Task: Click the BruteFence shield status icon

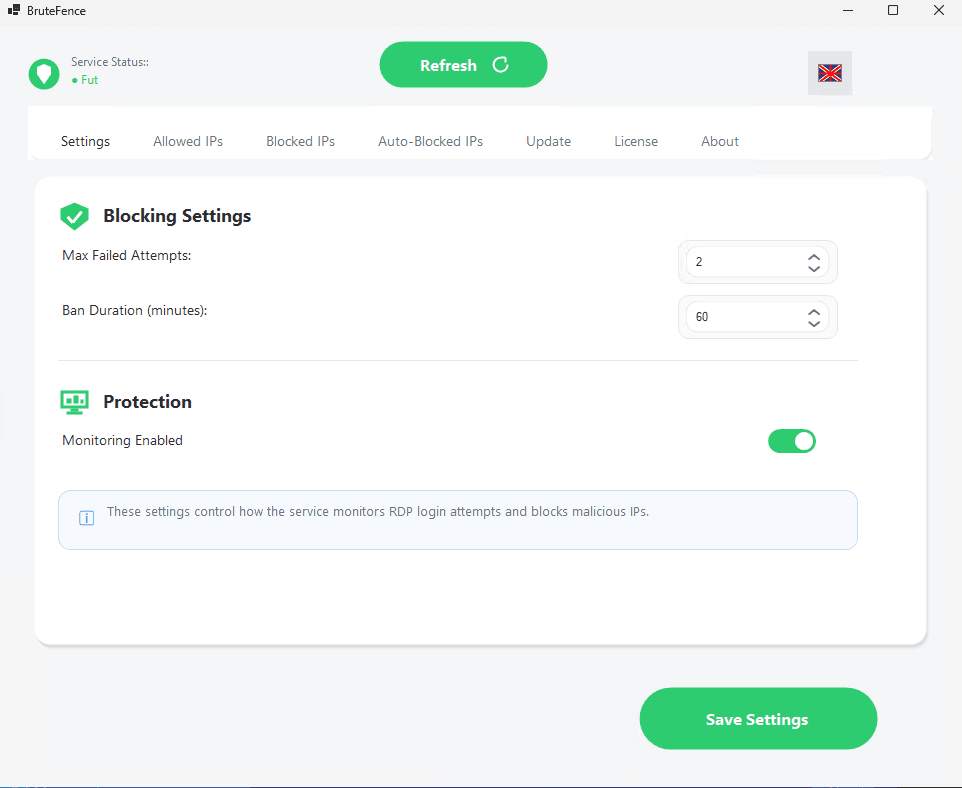Action: pos(43,73)
